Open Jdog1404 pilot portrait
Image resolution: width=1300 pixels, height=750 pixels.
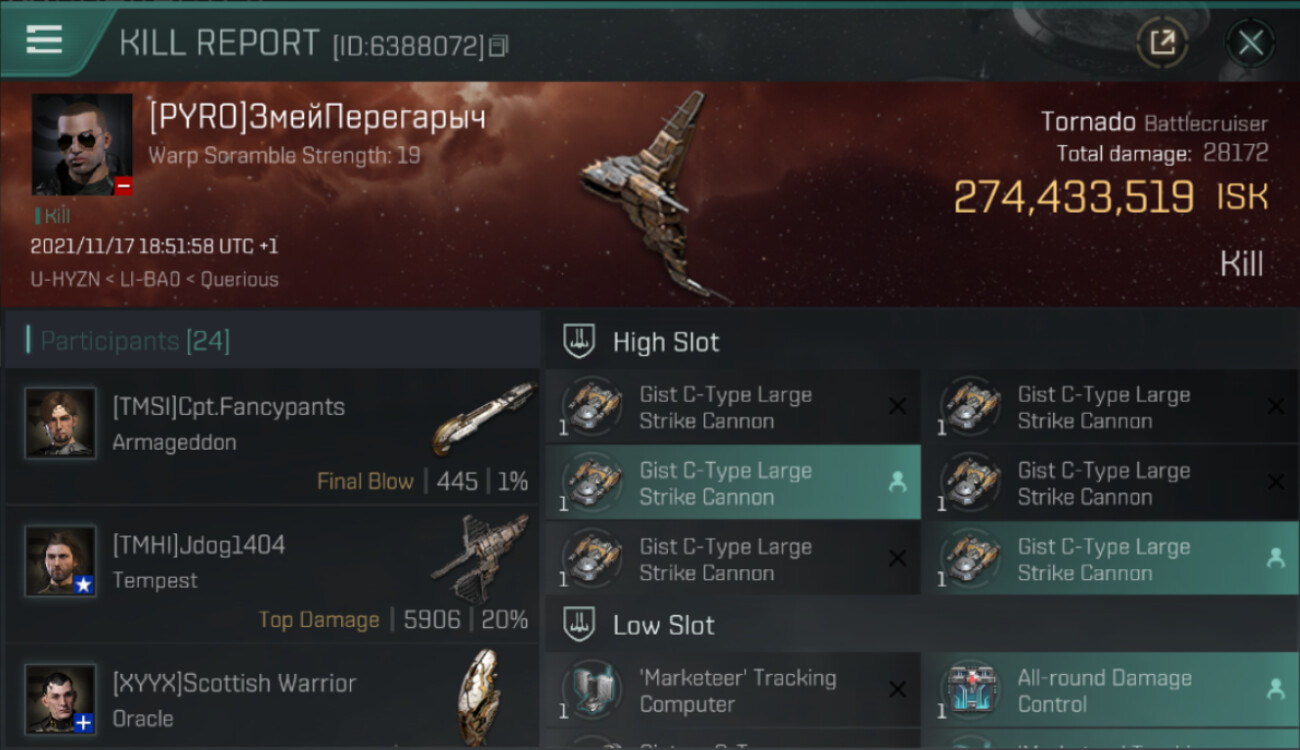click(61, 561)
